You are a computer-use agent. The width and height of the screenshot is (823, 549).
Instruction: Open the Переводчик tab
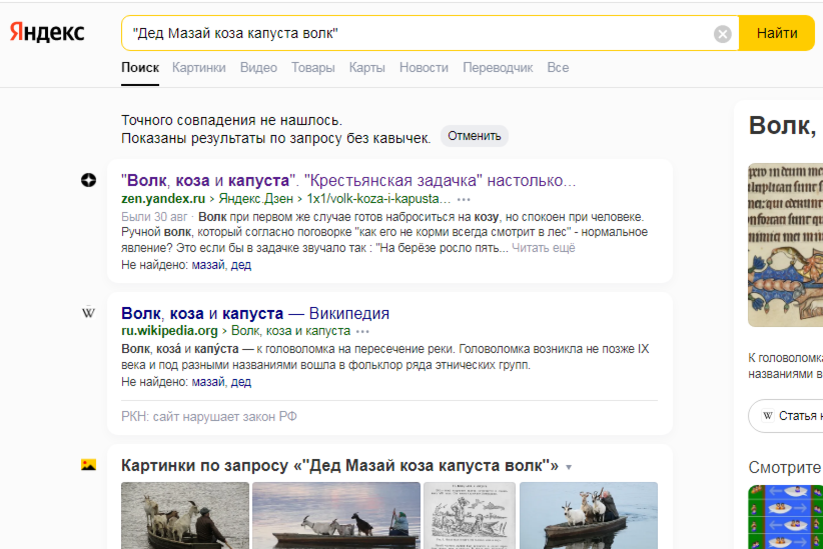coord(498,68)
